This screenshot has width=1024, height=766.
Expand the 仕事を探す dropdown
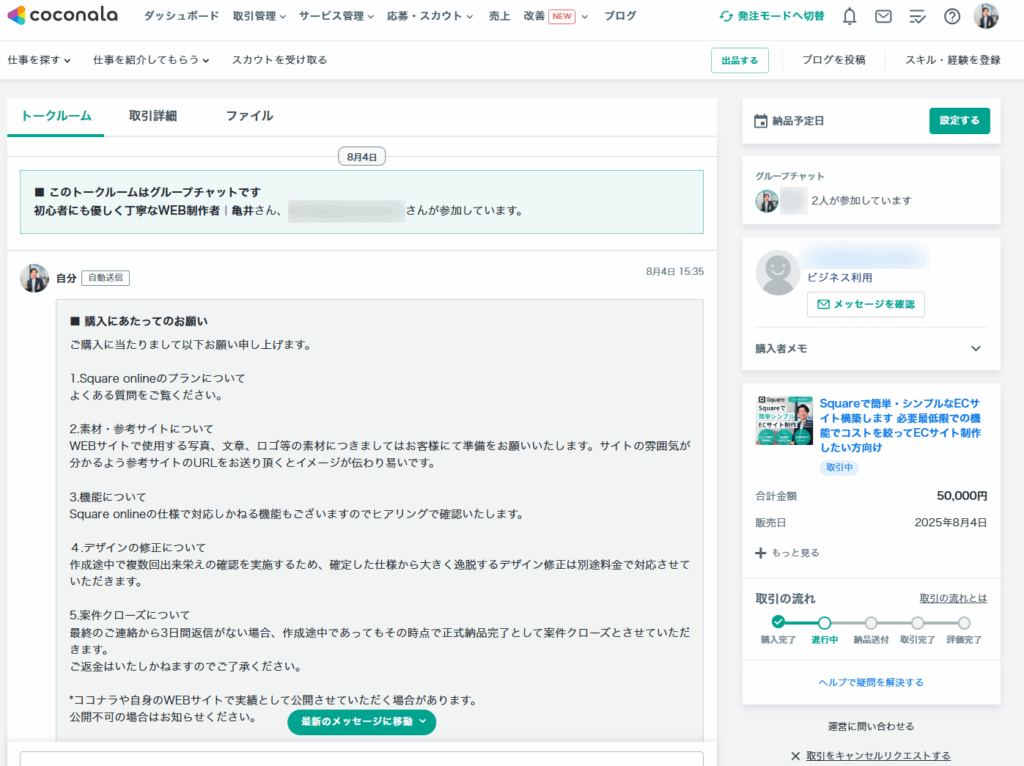(x=39, y=60)
